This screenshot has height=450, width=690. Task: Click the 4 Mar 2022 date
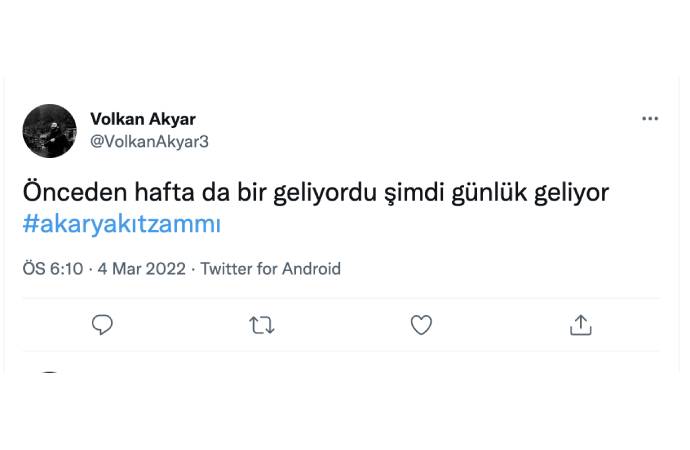[x=143, y=269]
